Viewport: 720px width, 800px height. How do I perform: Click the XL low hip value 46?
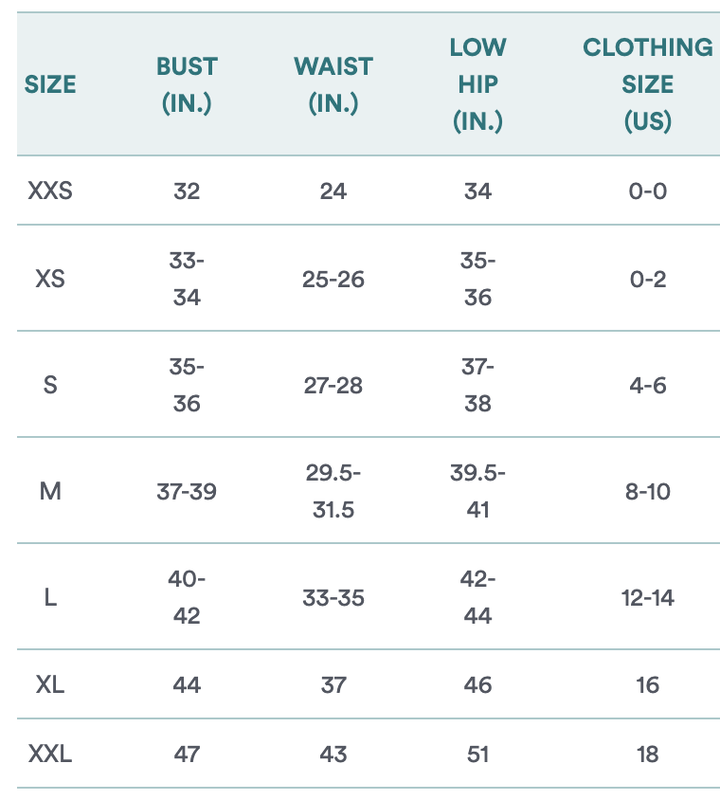478,685
